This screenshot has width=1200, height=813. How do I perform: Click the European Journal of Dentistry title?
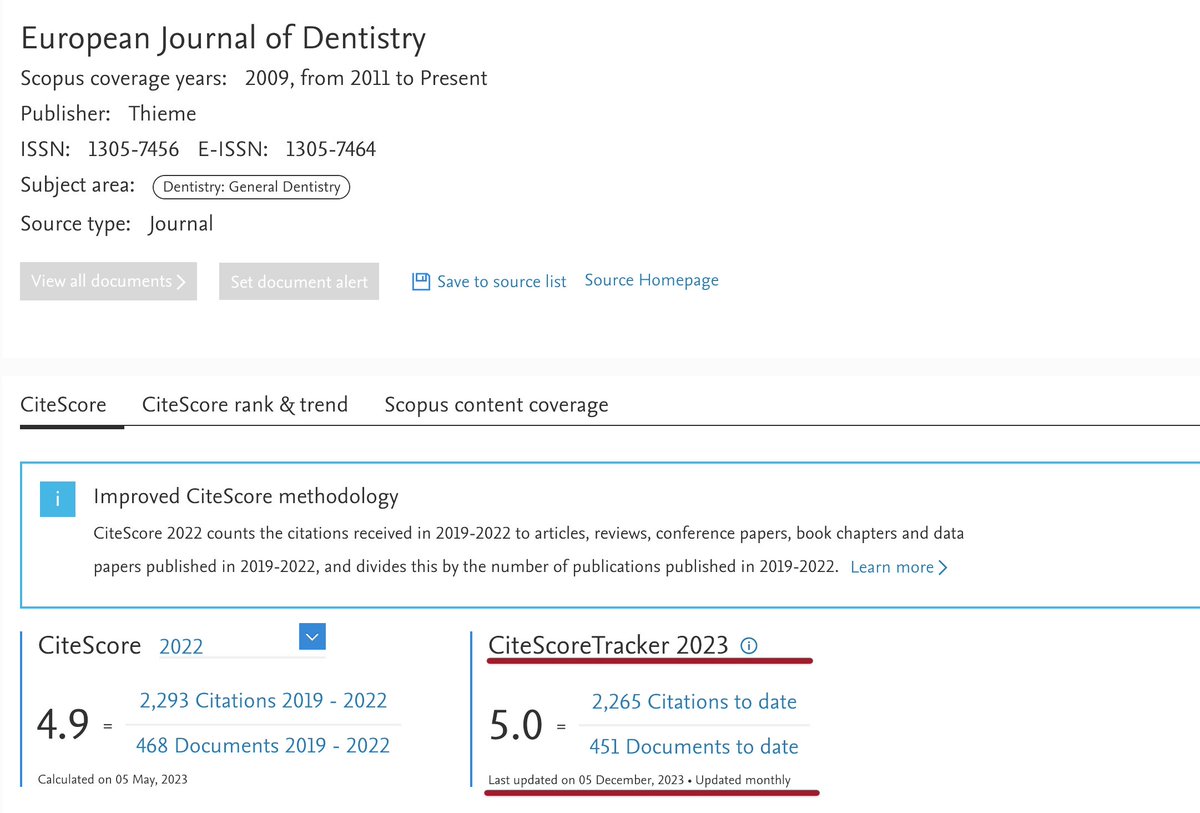223,39
